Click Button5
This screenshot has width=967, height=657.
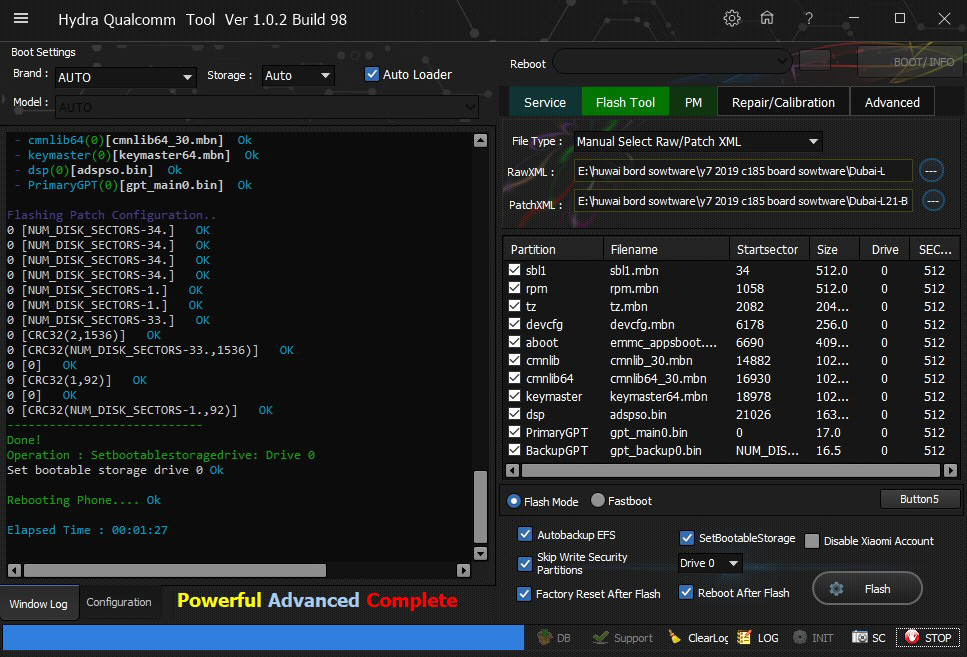click(x=919, y=498)
